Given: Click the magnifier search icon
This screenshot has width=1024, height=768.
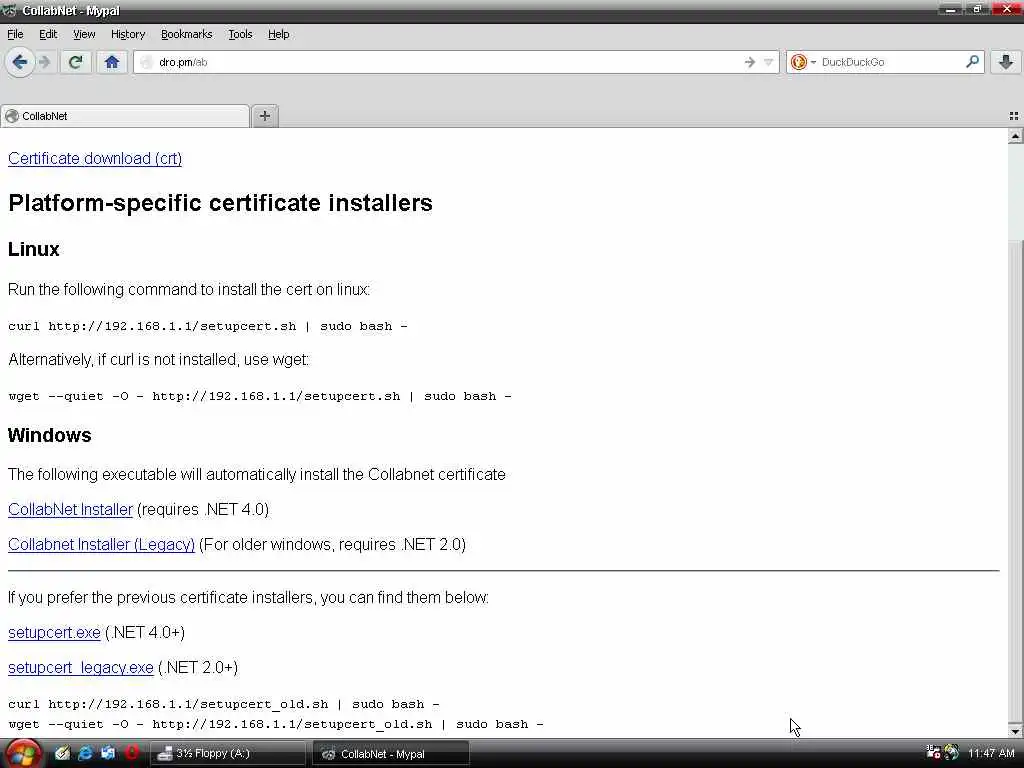Looking at the screenshot, I should [972, 62].
